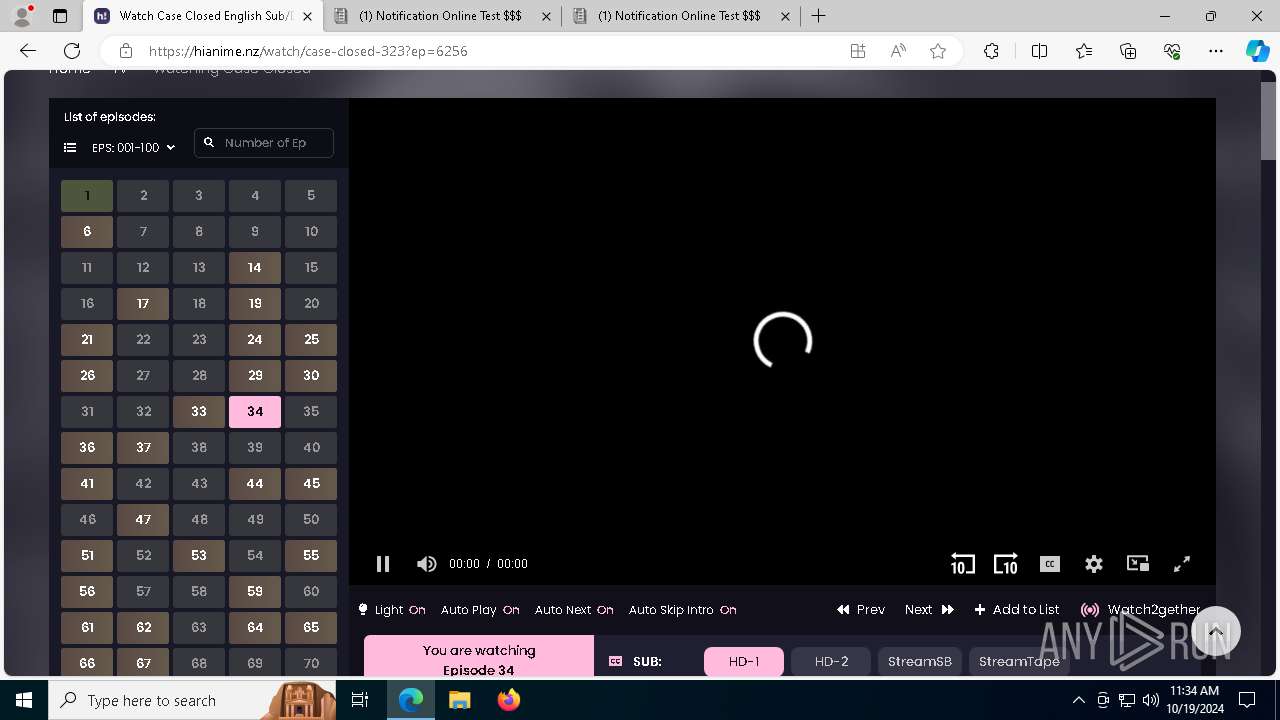Open Favorites list

click(1084, 51)
